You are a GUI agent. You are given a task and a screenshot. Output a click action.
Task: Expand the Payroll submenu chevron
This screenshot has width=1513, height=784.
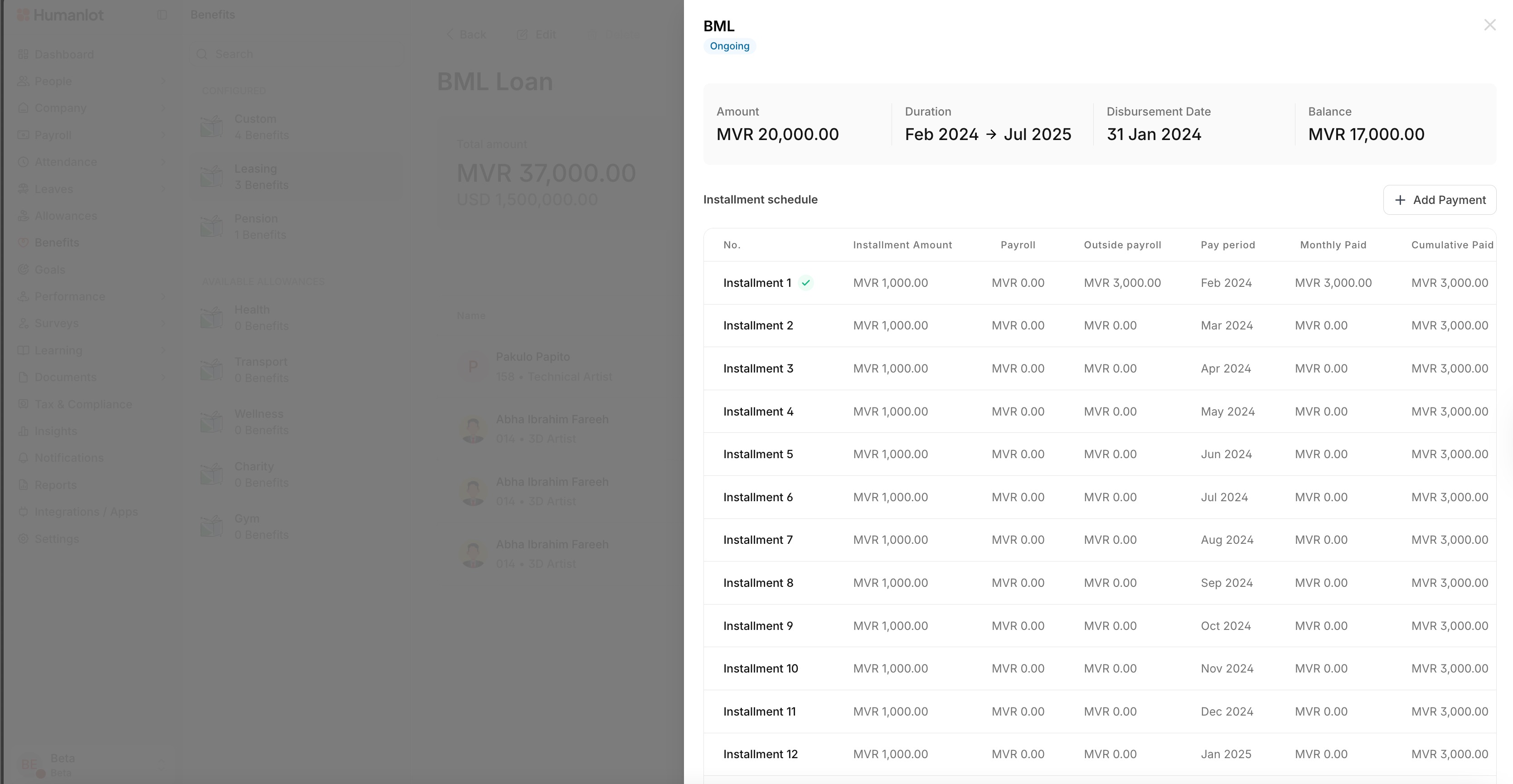pos(163,135)
